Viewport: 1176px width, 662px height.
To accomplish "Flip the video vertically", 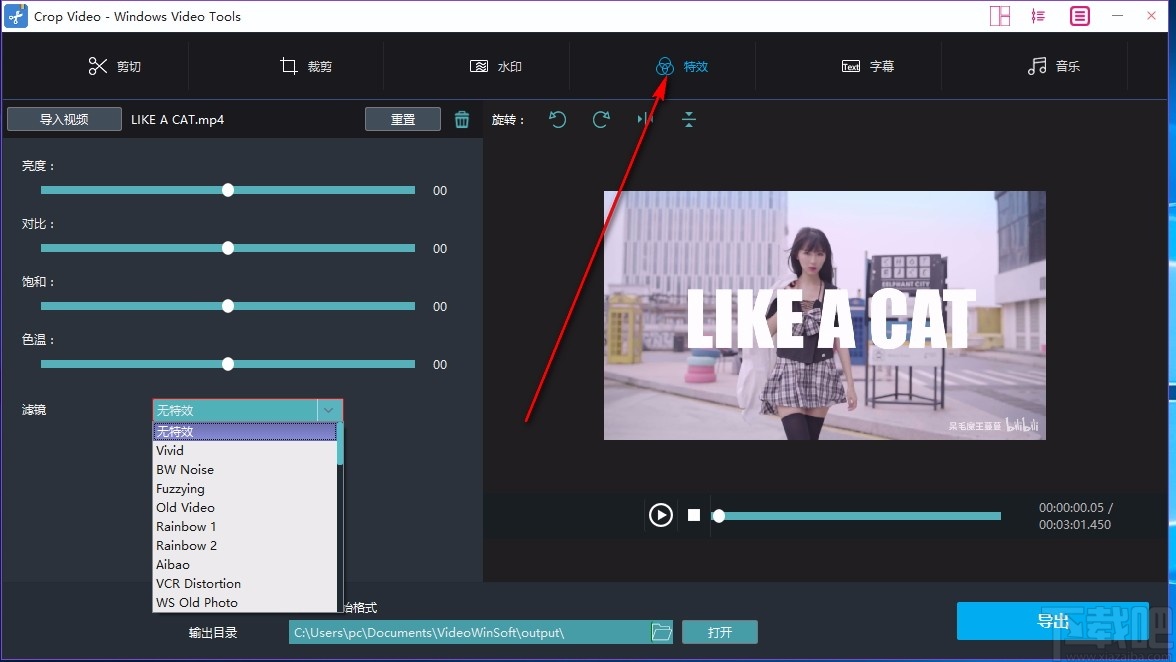I will click(688, 119).
